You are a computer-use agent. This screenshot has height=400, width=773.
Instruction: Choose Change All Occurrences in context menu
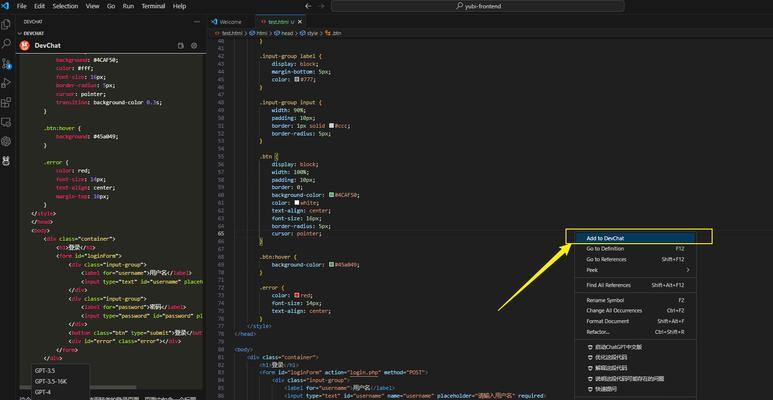(x=635, y=311)
